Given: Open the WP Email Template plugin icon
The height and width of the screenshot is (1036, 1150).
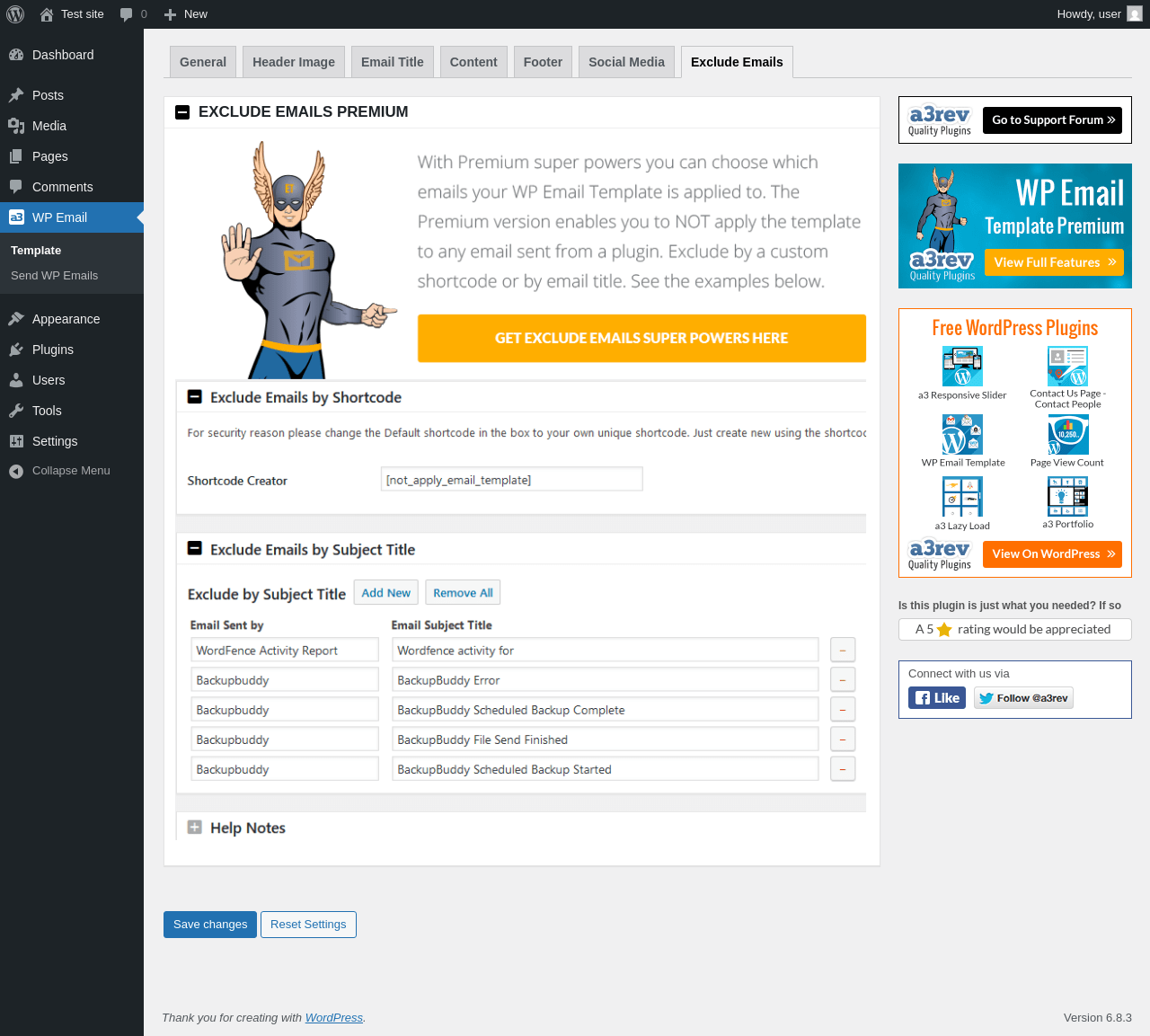Looking at the screenshot, I should [962, 434].
